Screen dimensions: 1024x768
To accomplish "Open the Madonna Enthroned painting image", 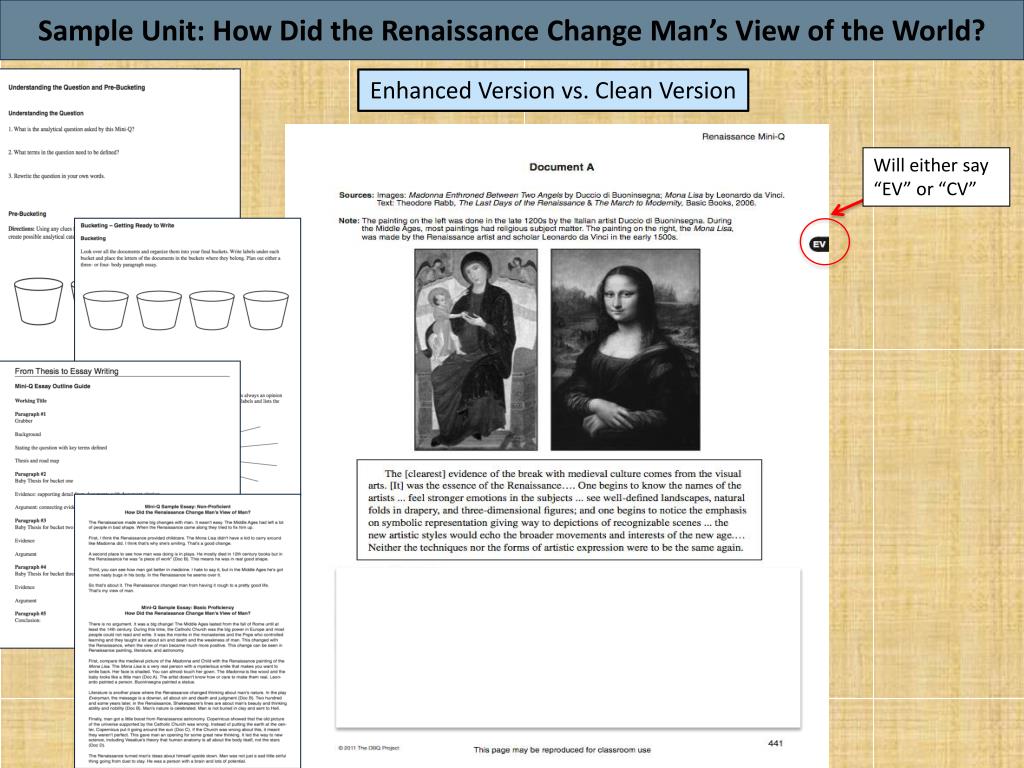I will [476, 349].
